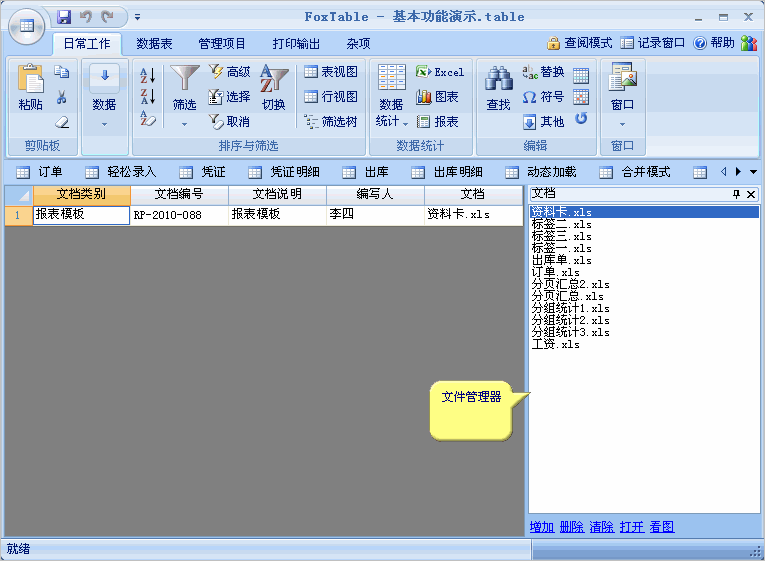Screen dimensions: 765x561
Task: Click the 替换 replace button
Action: (x=544, y=72)
